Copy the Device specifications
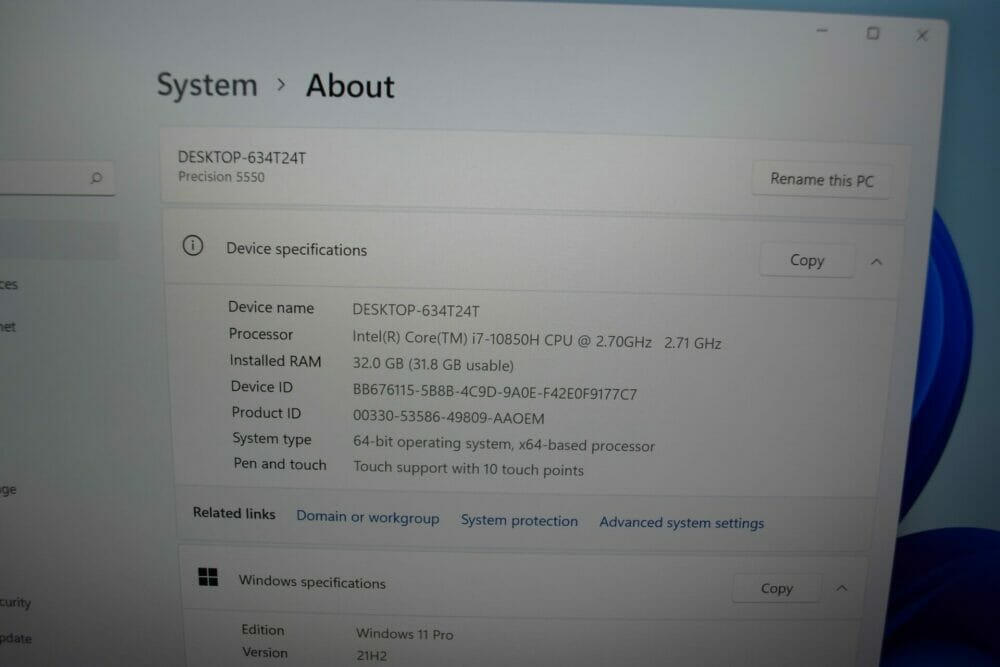 tap(807, 260)
